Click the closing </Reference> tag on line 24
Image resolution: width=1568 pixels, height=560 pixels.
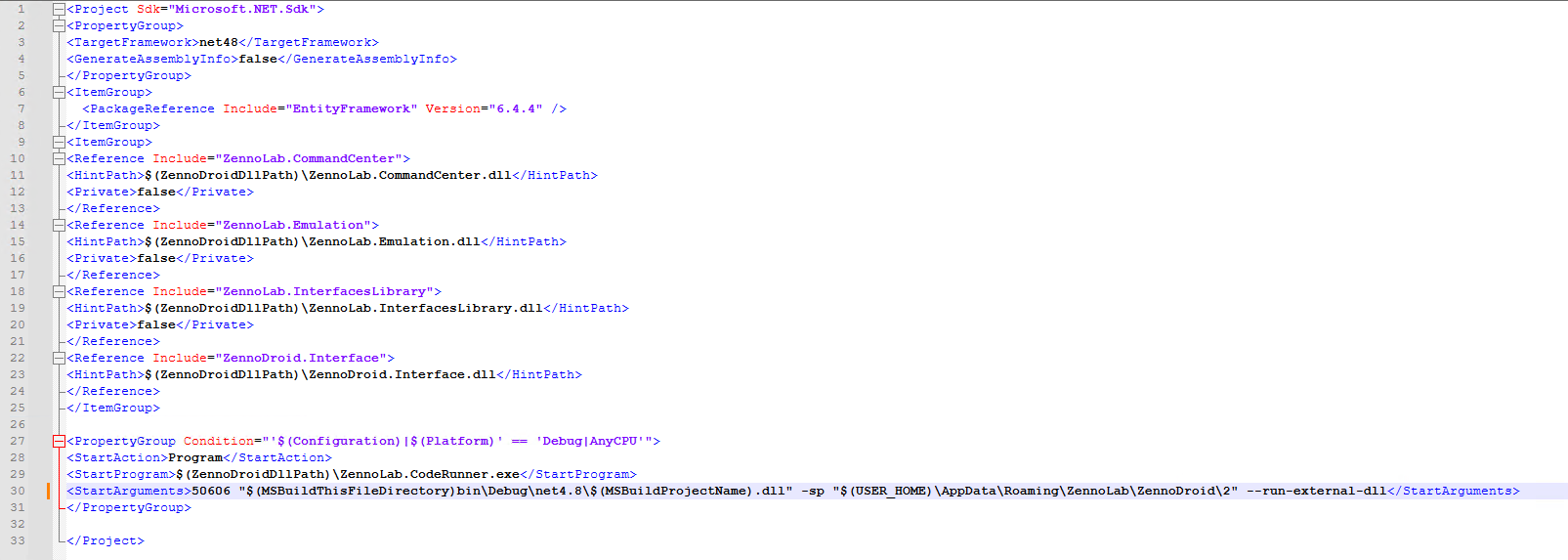(113, 391)
